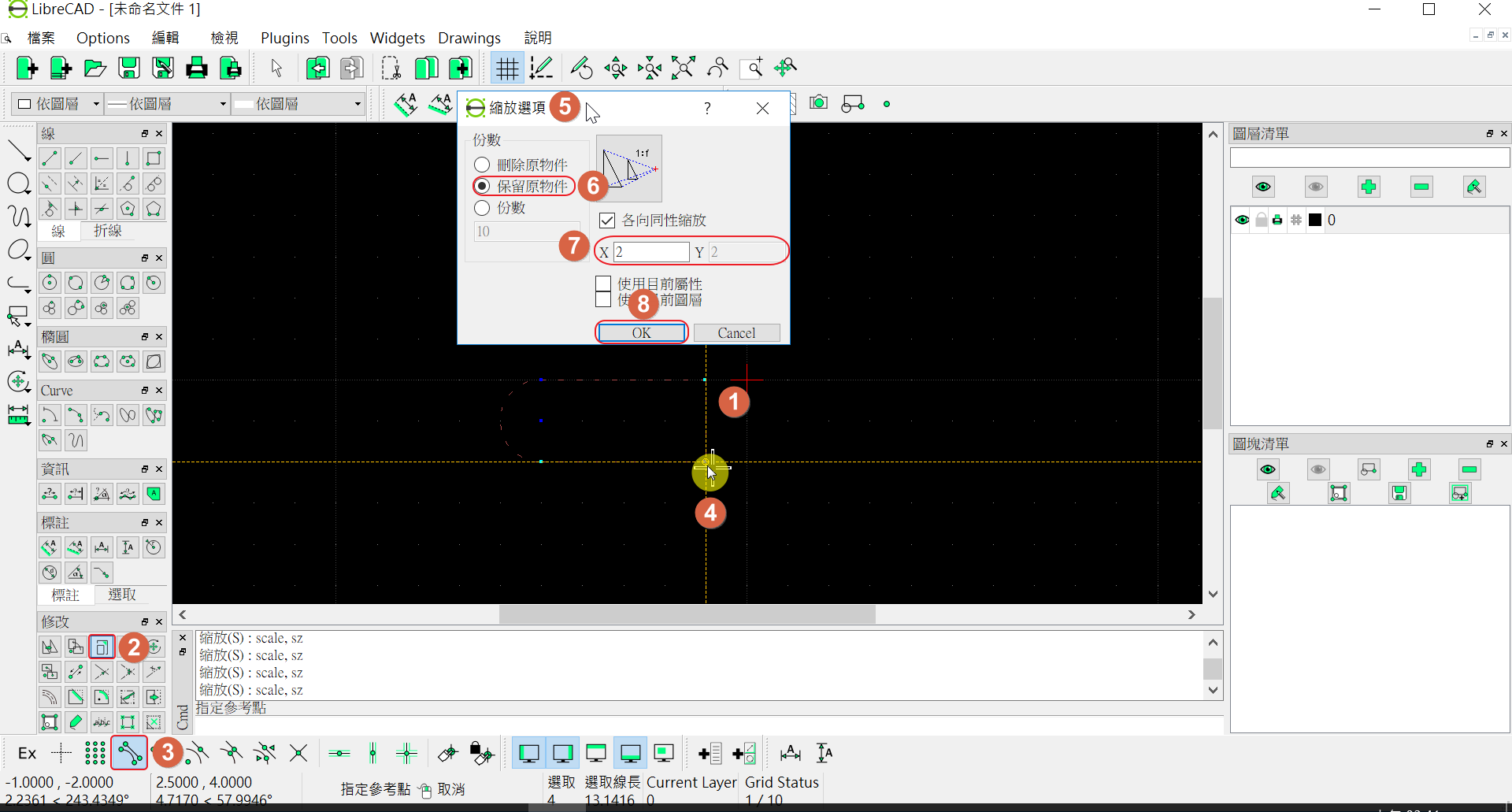Select the Ellipse tool in left sidebar
The width and height of the screenshot is (1512, 812).
18,250
